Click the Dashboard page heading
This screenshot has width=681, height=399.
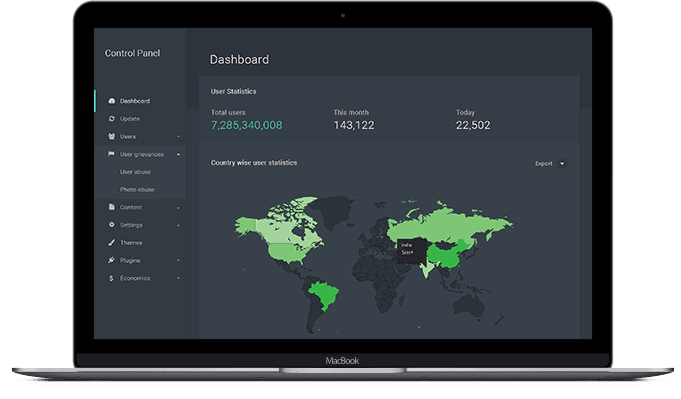point(239,59)
